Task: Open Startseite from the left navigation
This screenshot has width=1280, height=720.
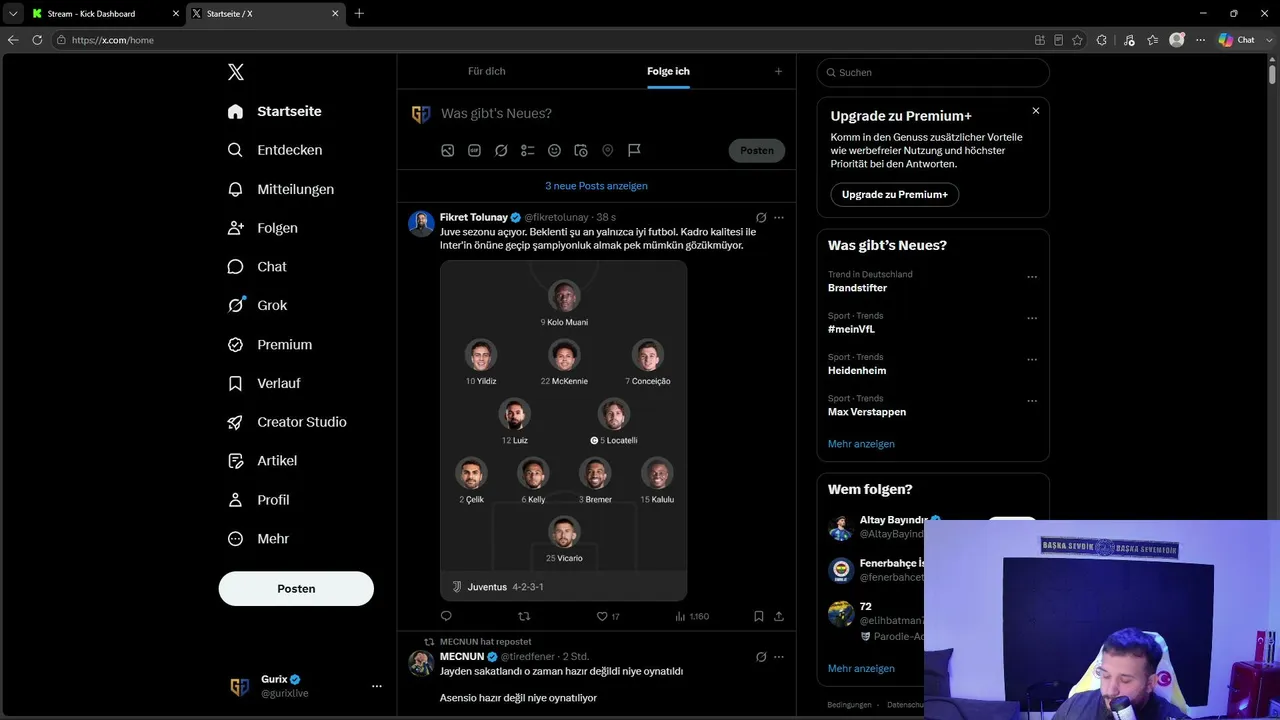Action: coord(275,111)
